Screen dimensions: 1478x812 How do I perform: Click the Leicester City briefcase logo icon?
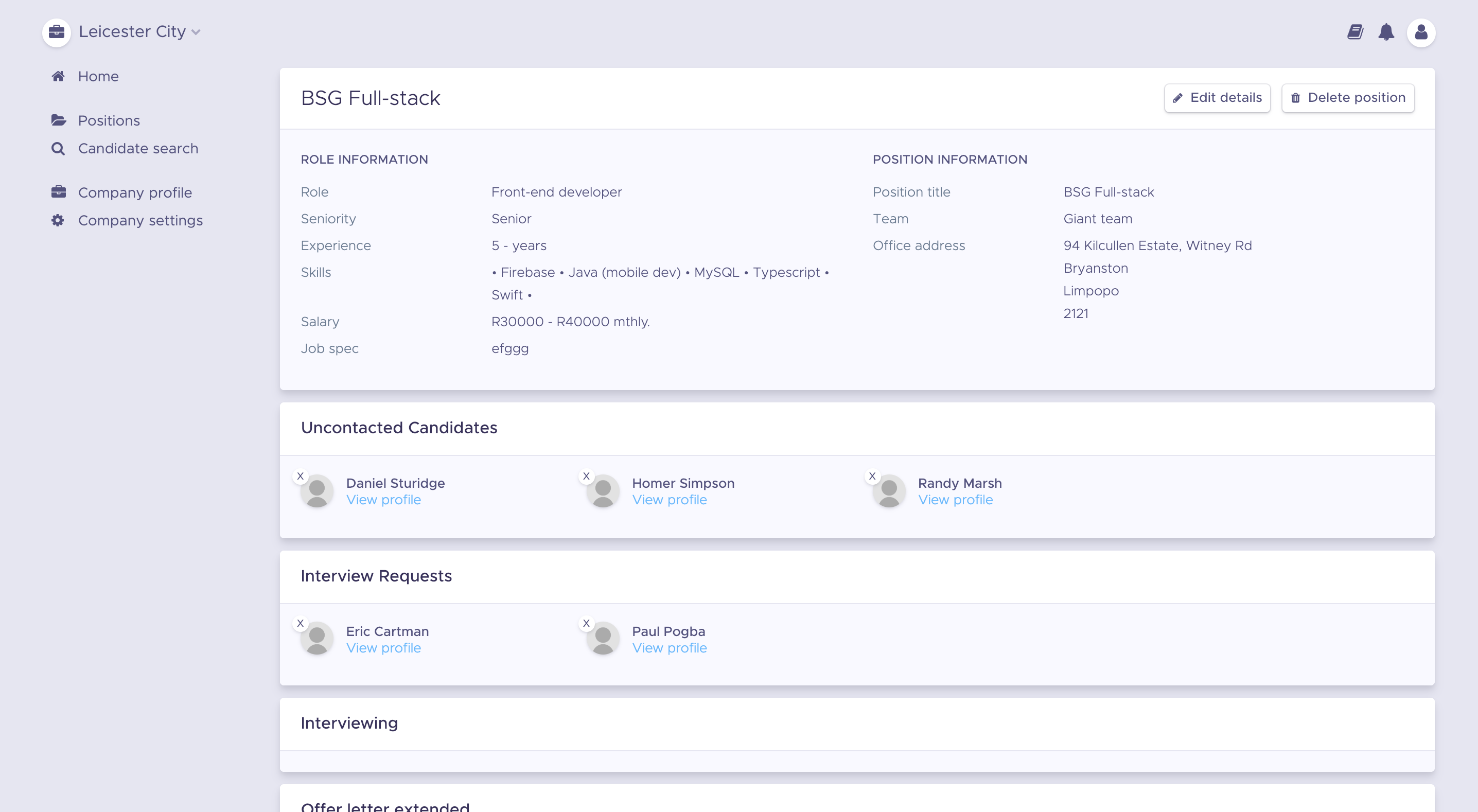click(56, 32)
